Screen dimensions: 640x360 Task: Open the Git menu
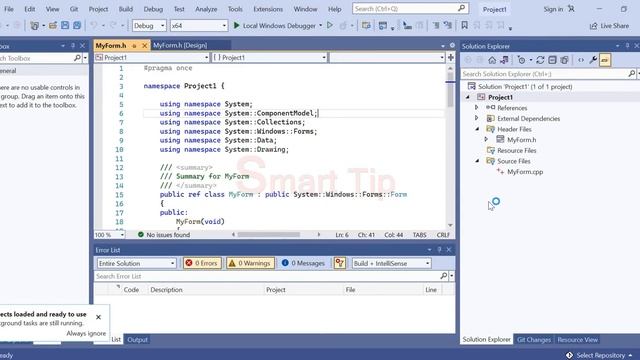[73, 9]
